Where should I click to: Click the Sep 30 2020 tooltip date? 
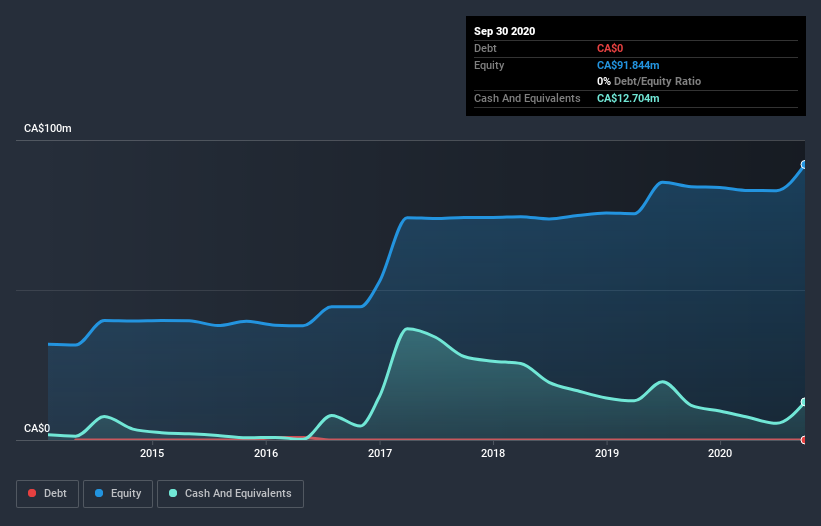pyautogui.click(x=505, y=31)
